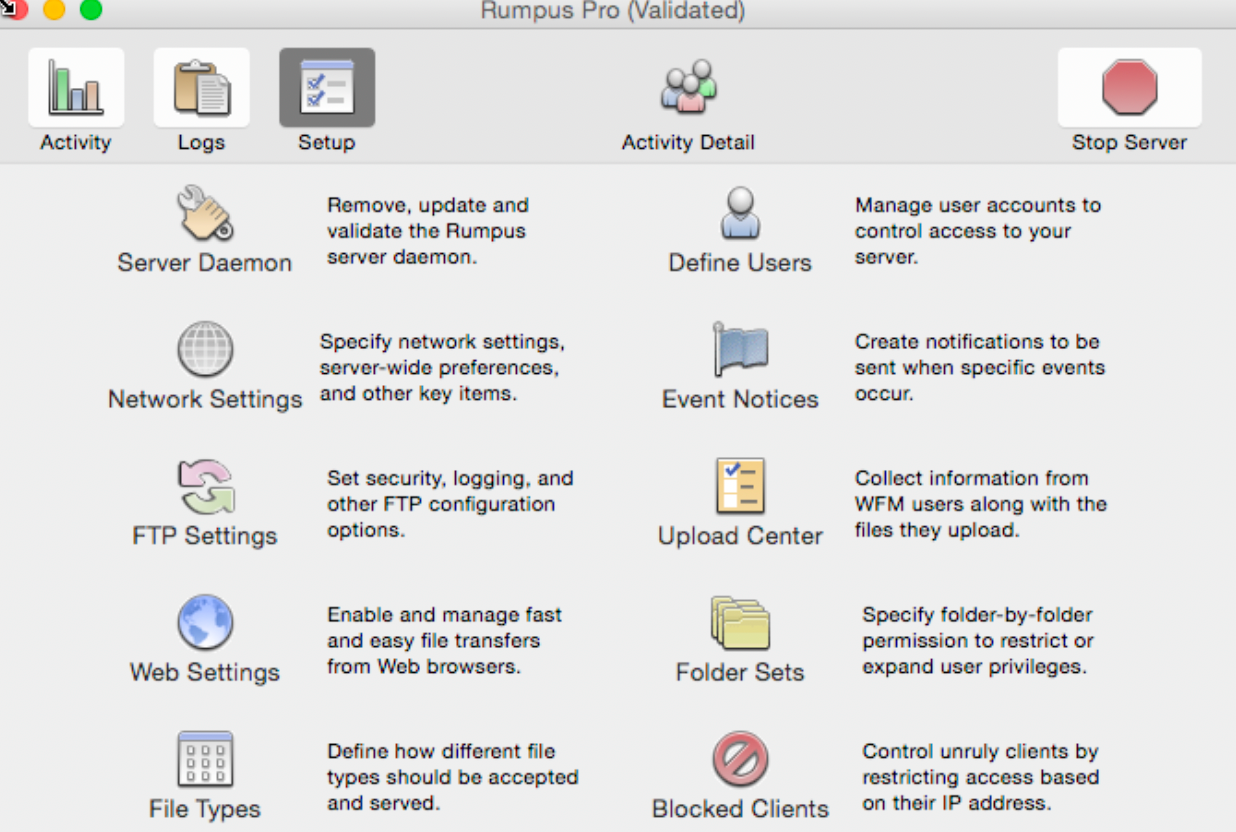Click description 'Specify folder-by-folder permission'
Screen dimensions: 1236x832
[978, 640]
